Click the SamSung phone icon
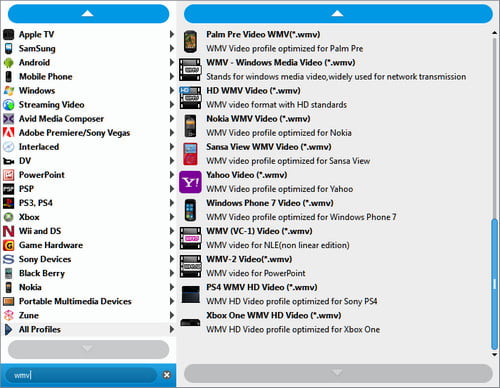Image resolution: width=500 pixels, height=388 pixels. pos(9,48)
